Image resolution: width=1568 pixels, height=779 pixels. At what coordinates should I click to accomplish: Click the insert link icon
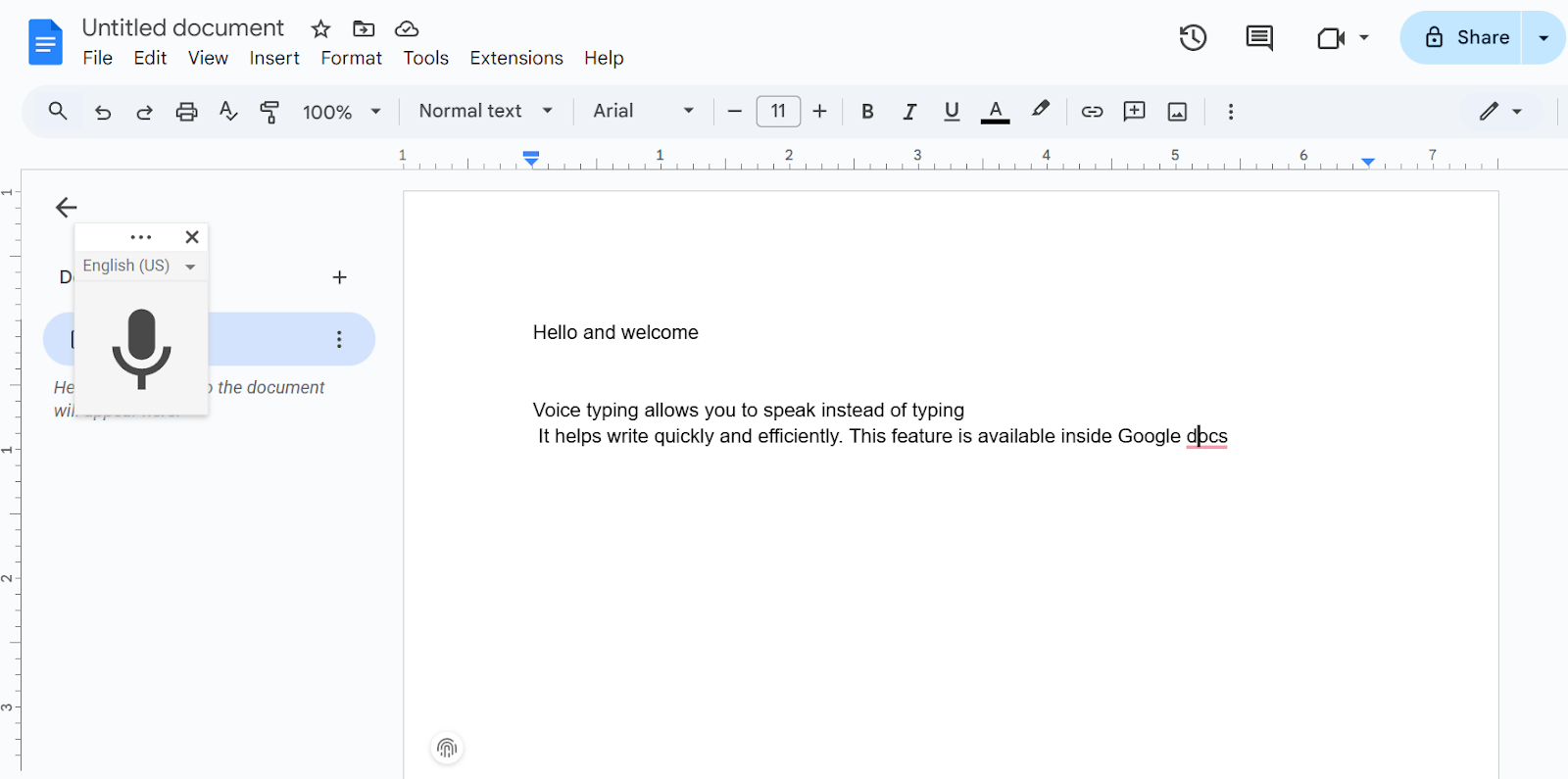[1092, 112]
